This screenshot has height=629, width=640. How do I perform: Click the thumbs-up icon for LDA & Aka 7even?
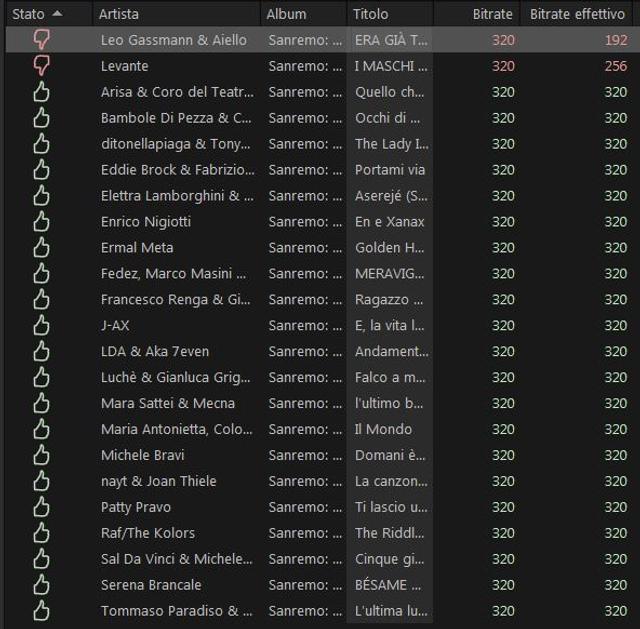pyautogui.click(x=41, y=351)
